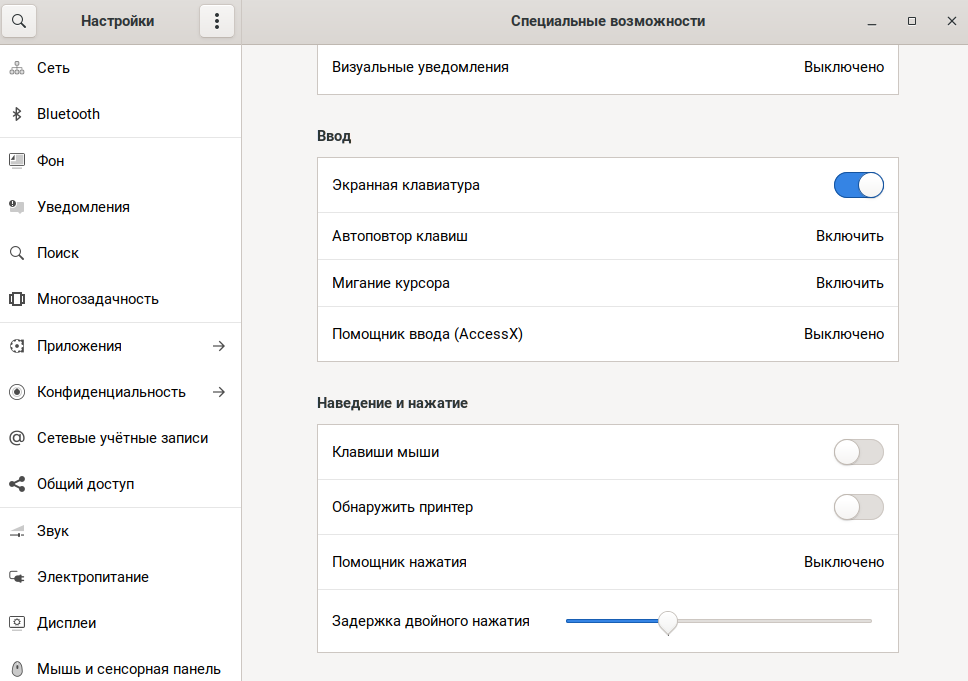Click the Дисплеи monitor icon
Viewport: 968px width, 681px height.
(16, 623)
